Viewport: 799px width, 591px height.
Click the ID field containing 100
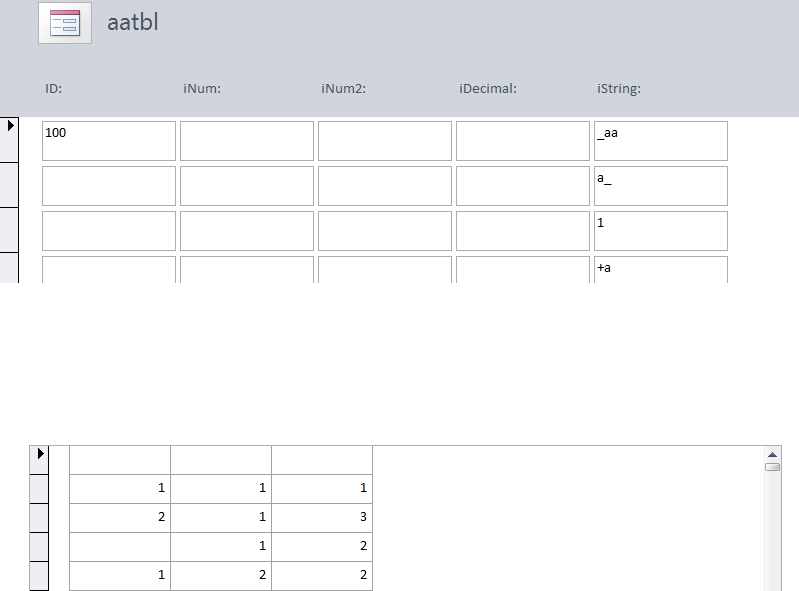108,141
